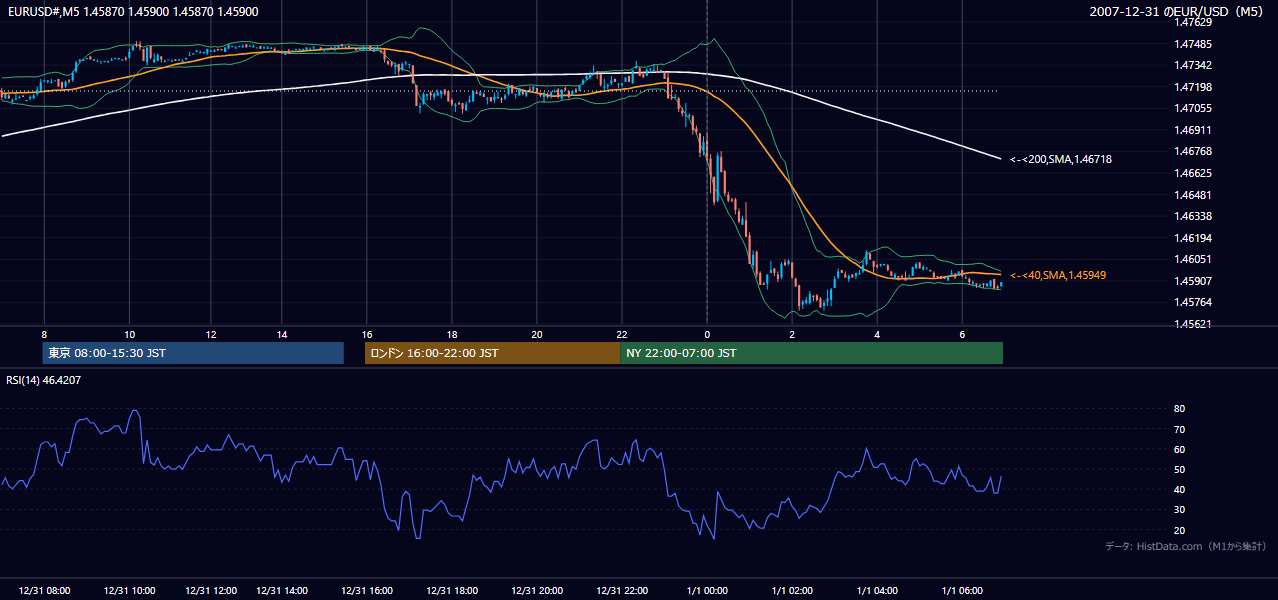Click price axis label 1.46625
The width and height of the screenshot is (1278, 600).
coord(1193,173)
